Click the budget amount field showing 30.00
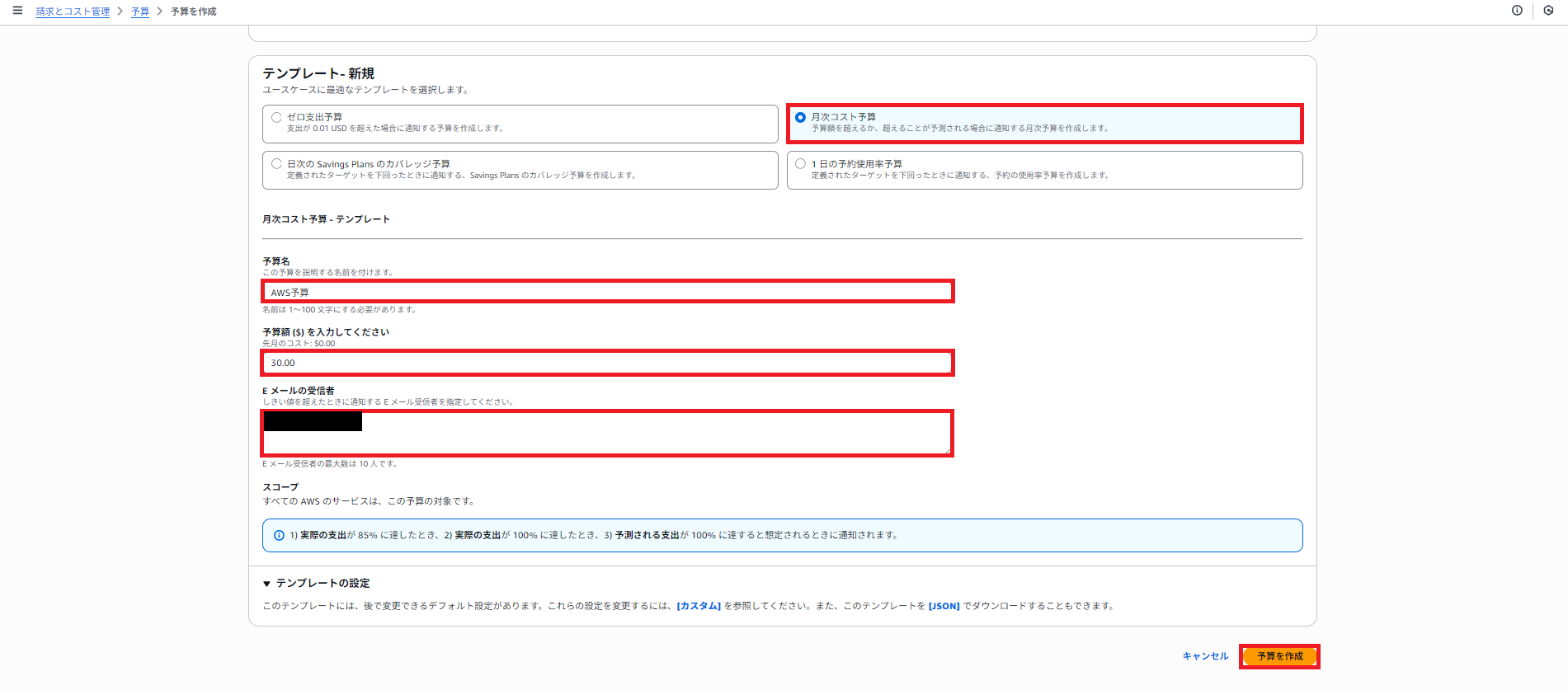1568x690 pixels. point(607,363)
